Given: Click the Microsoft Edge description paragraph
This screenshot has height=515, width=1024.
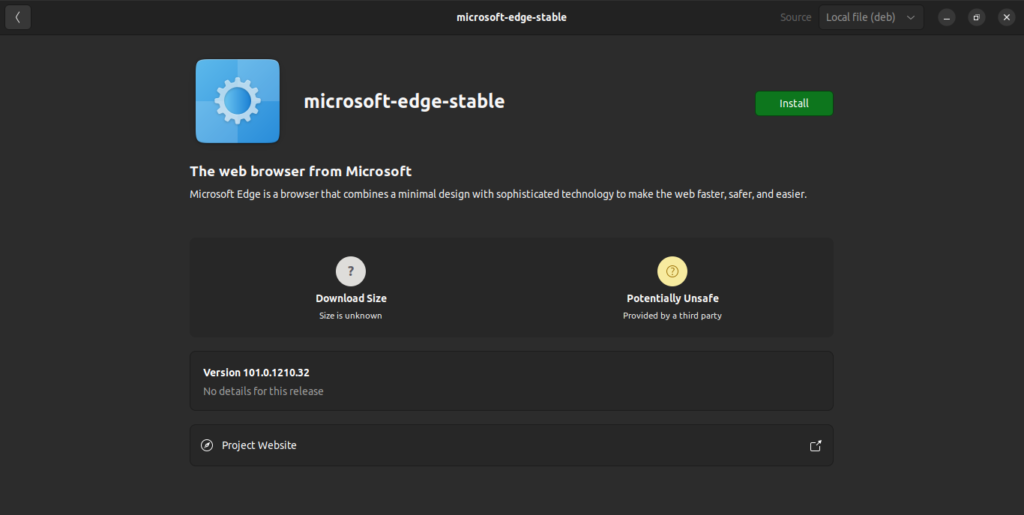Looking at the screenshot, I should (x=498, y=195).
